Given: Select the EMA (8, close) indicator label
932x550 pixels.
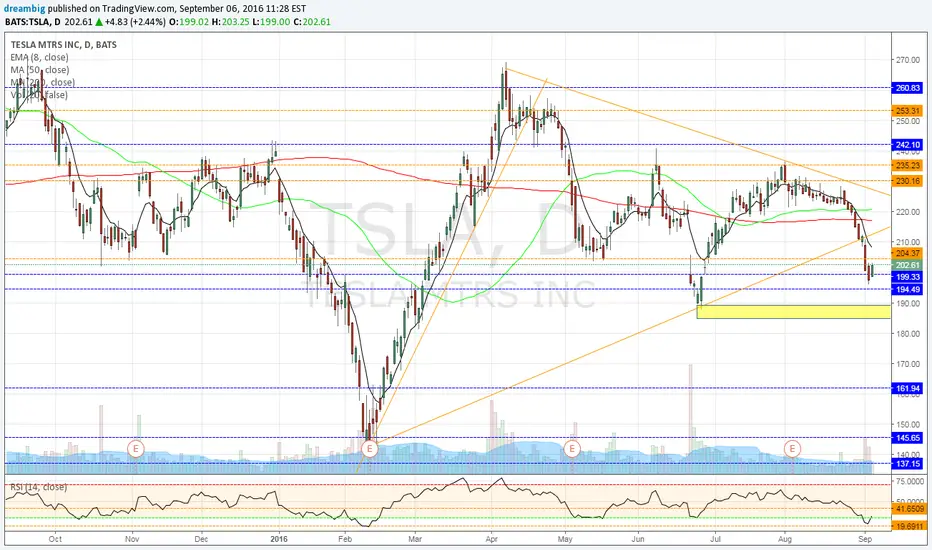Looking at the screenshot, I should click(39, 57).
